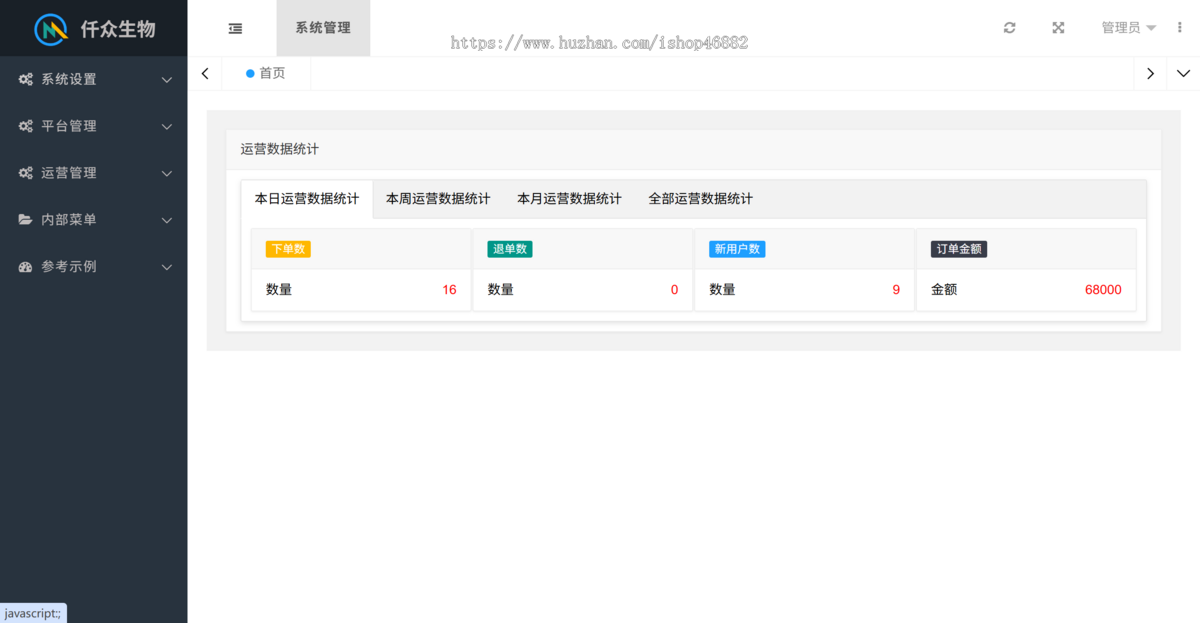
Task: Click the 数量 label under 退单数
Action: [501, 290]
